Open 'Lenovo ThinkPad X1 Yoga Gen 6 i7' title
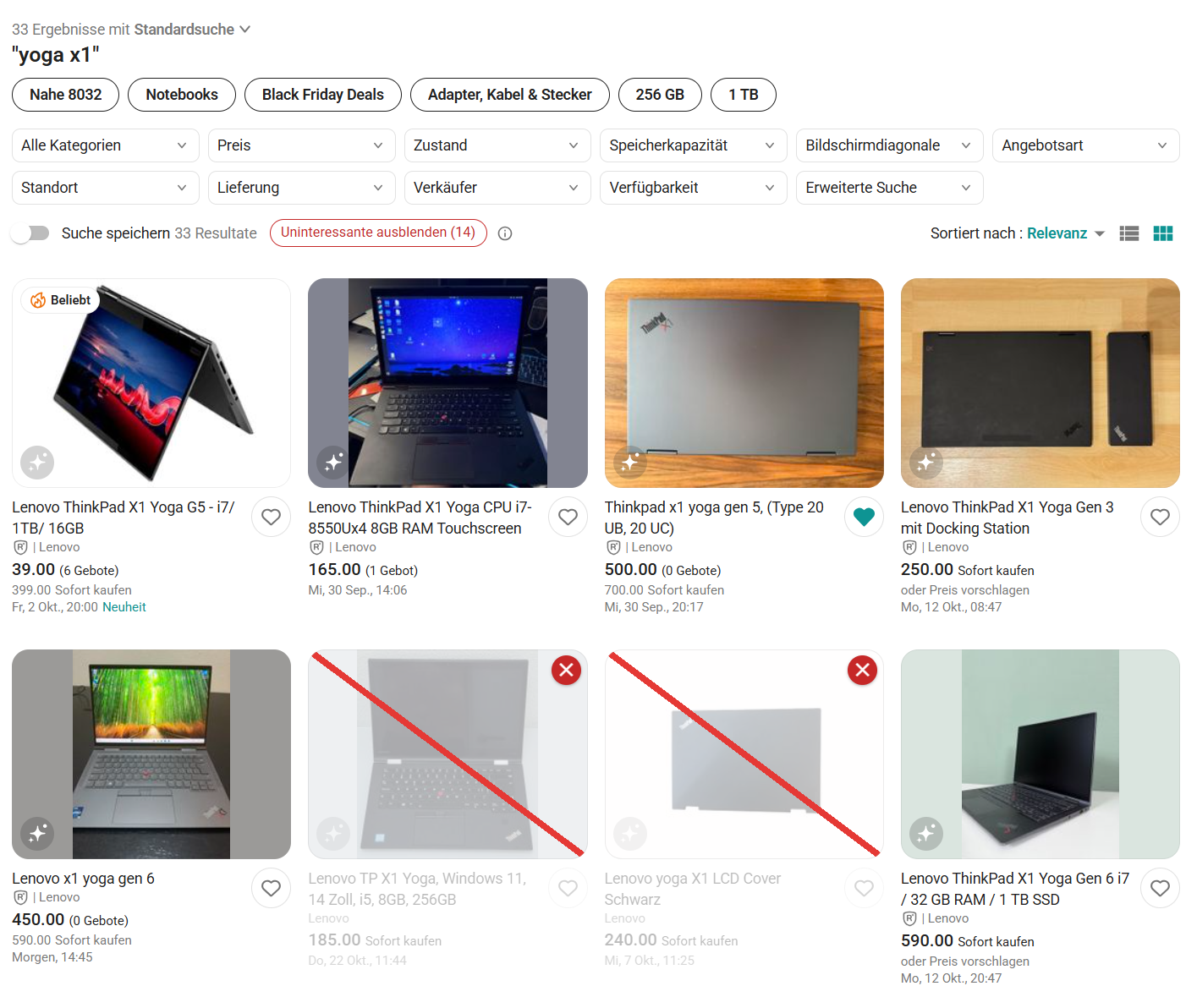The width and height of the screenshot is (1186, 1008). coord(1015,889)
